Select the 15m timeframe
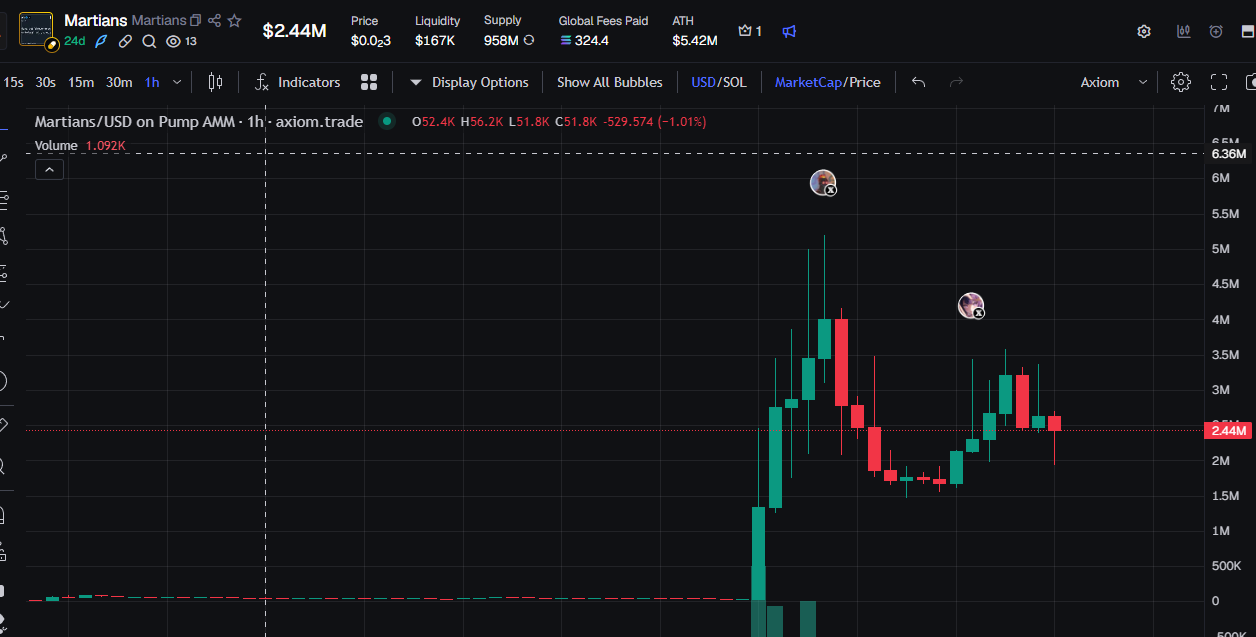Screen dimensions: 1256x637 tap(81, 82)
